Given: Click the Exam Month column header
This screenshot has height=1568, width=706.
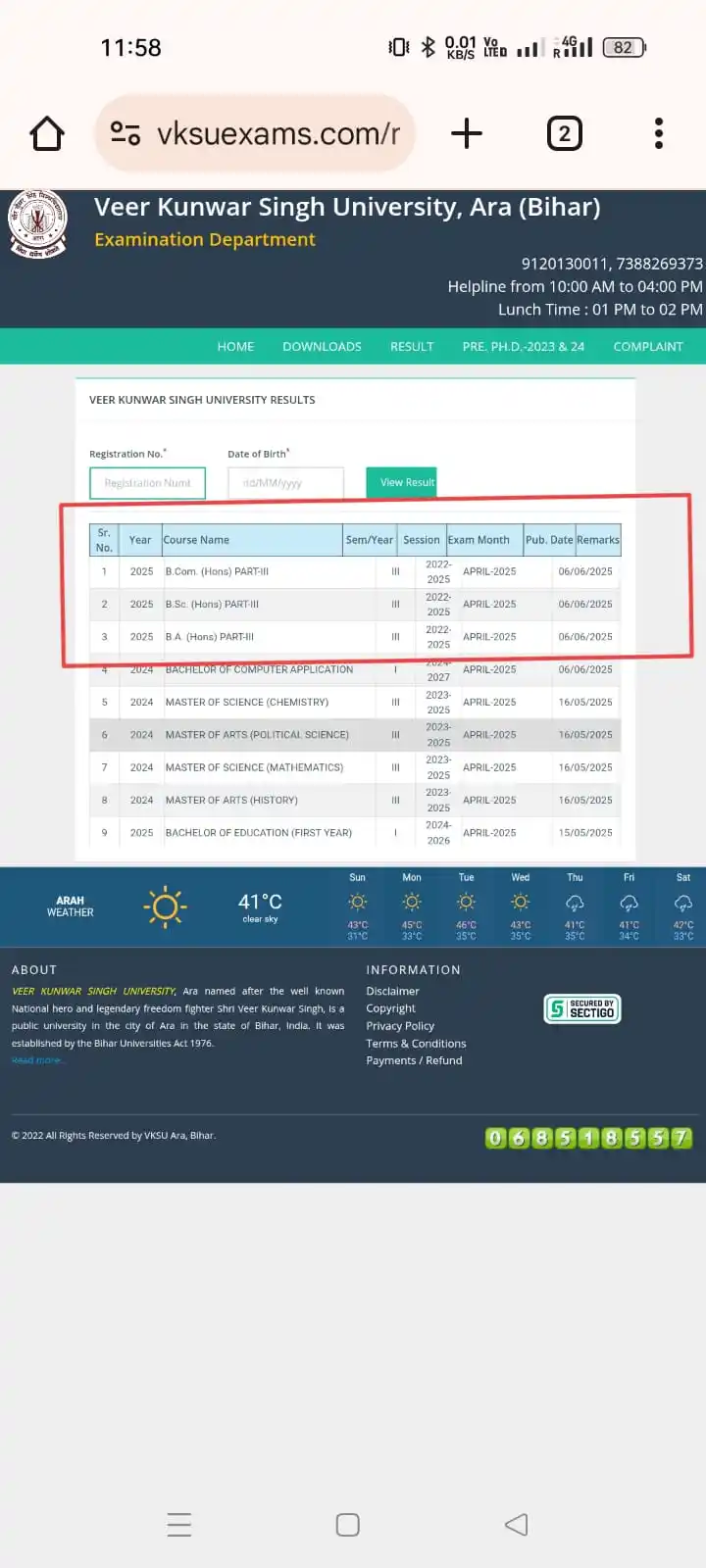Looking at the screenshot, I should coord(484,540).
